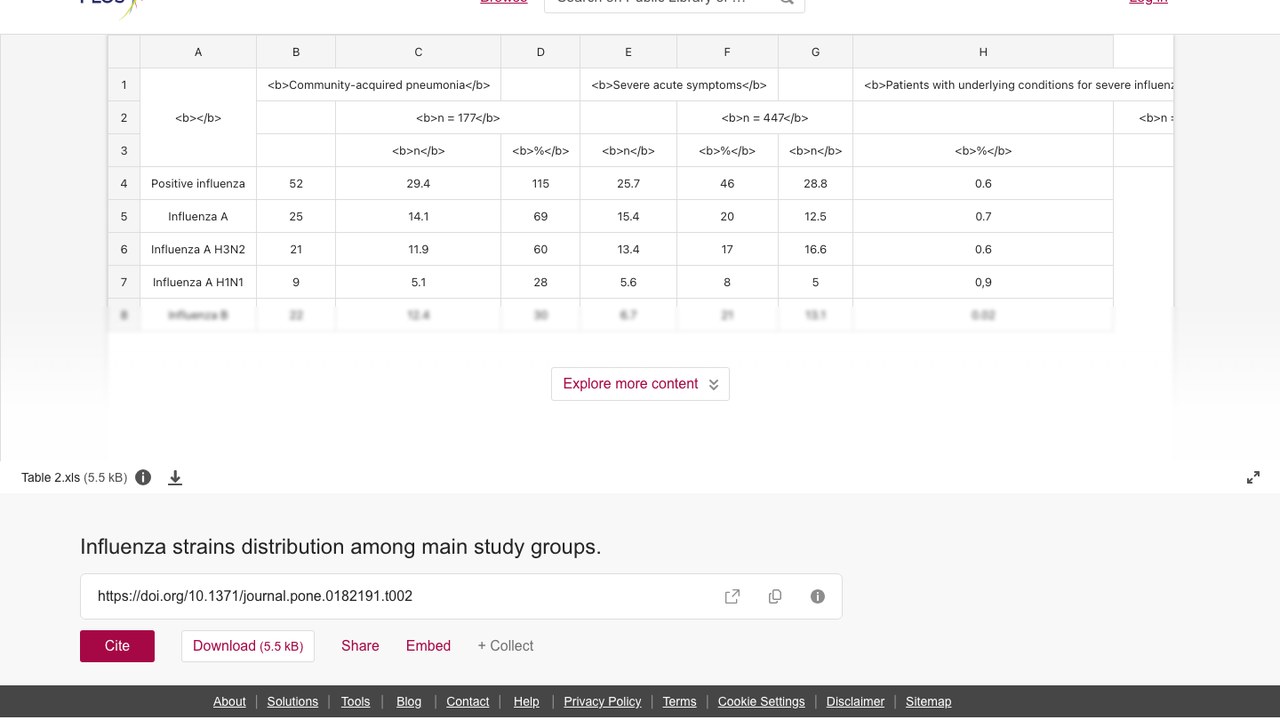The height and width of the screenshot is (720, 1280).
Task: Download Table 2.xls using the arrow icon
Action: (175, 478)
